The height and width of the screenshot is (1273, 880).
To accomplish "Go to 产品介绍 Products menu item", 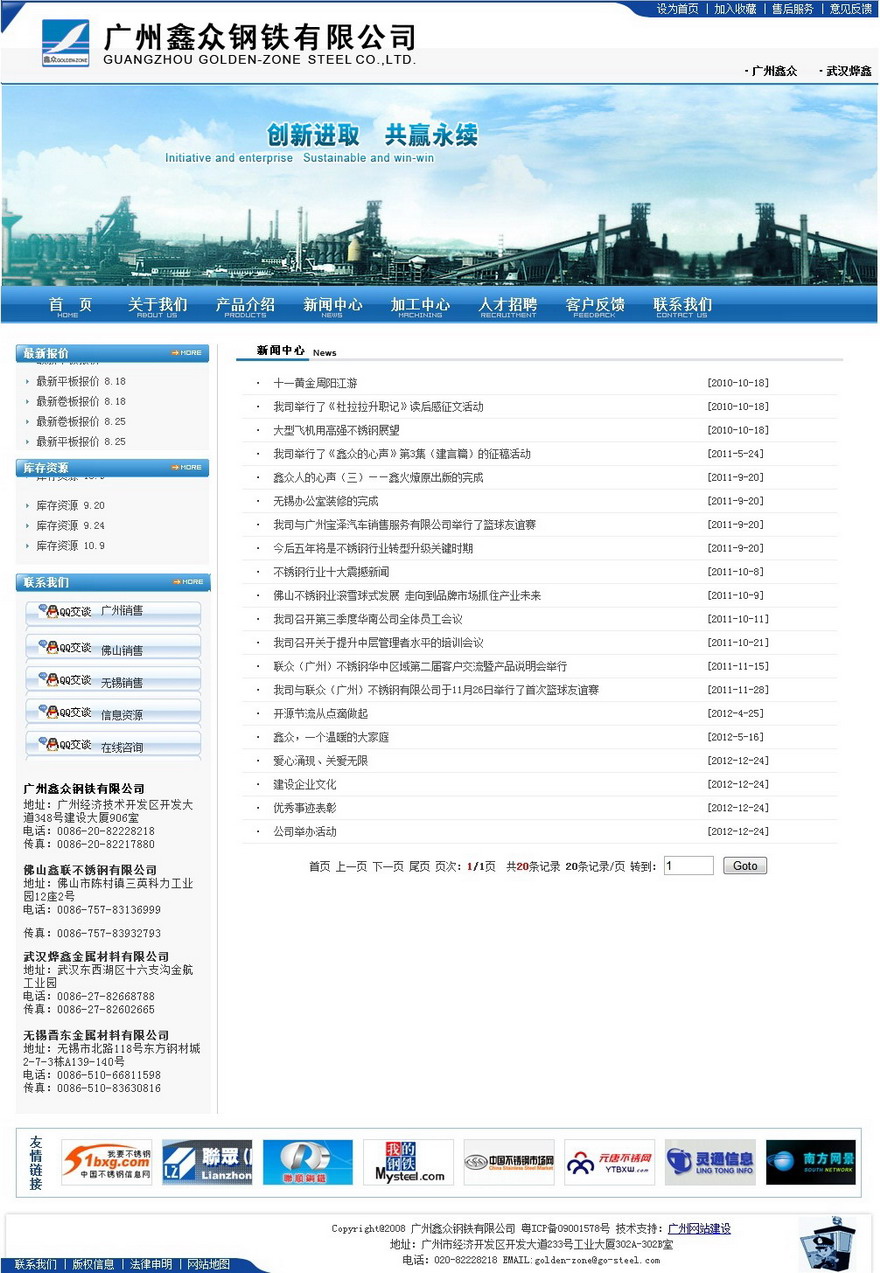I will point(245,306).
